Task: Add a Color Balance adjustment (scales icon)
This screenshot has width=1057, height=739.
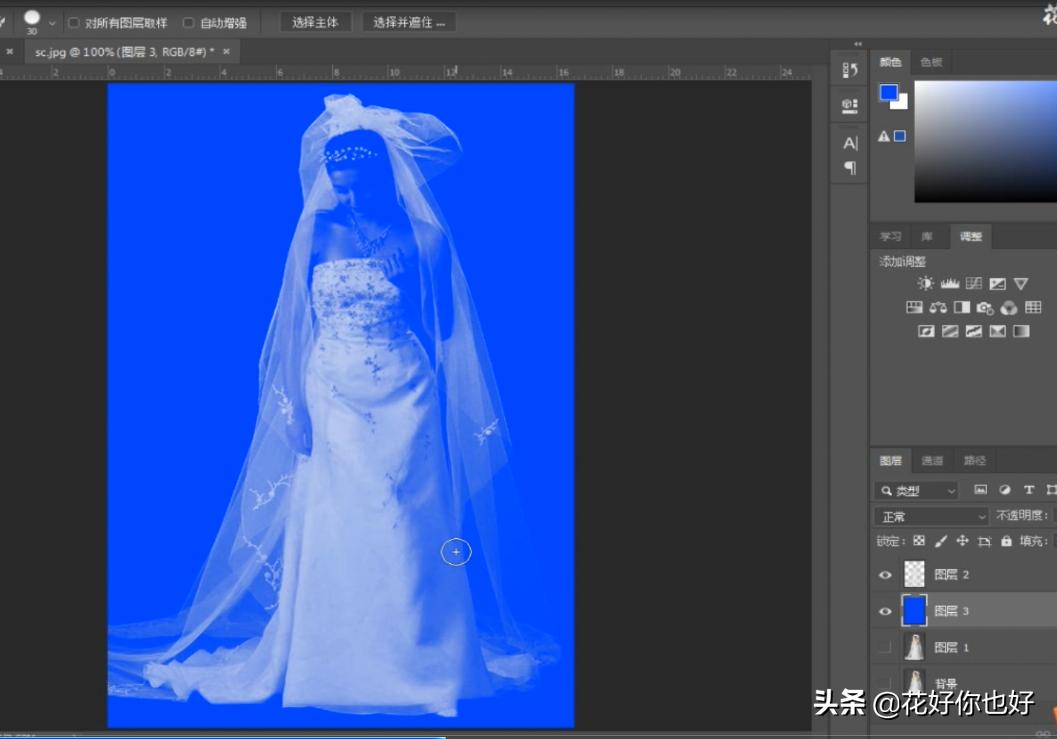Action: [938, 308]
